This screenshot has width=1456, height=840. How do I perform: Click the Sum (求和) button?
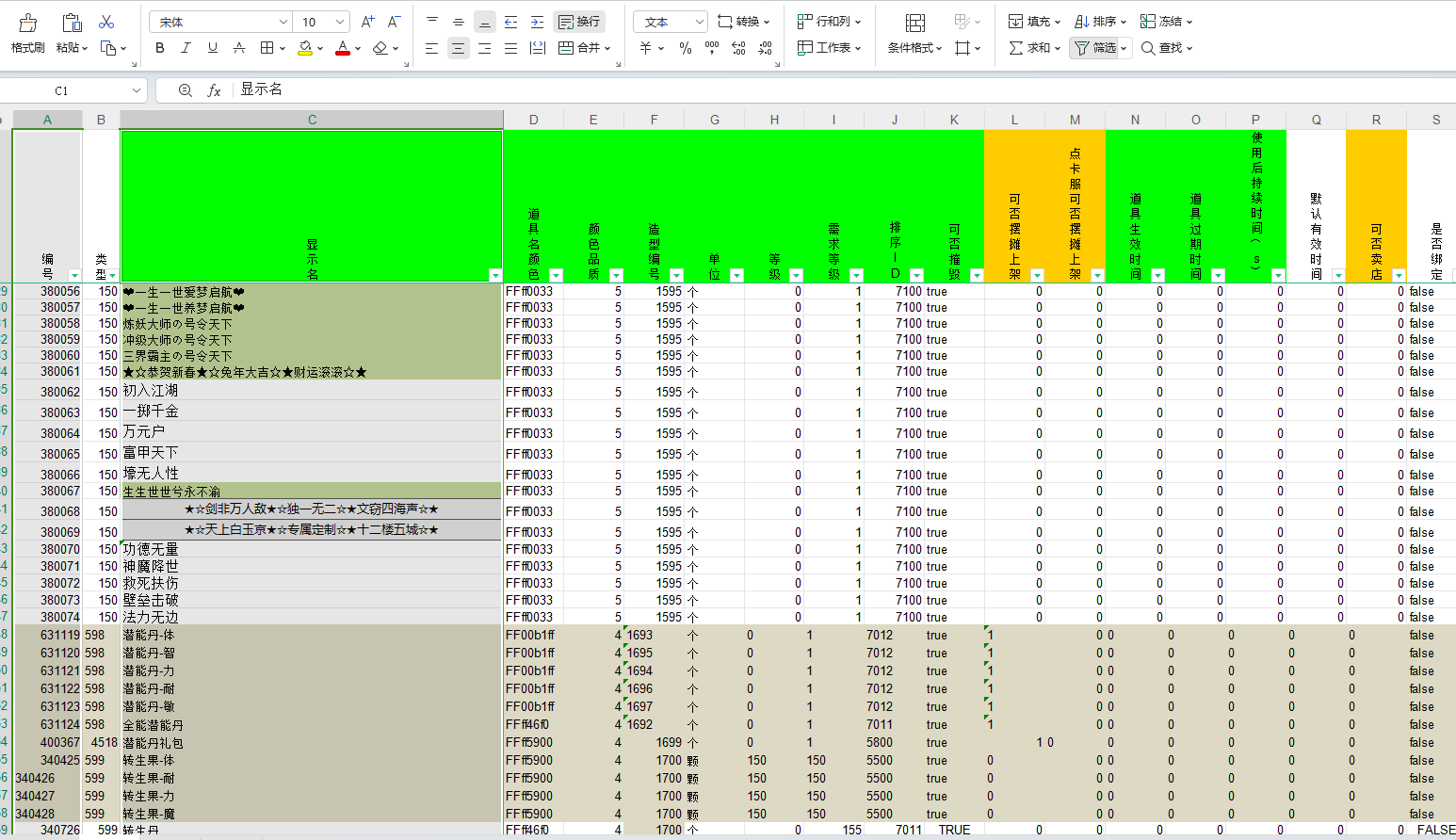point(1028,48)
